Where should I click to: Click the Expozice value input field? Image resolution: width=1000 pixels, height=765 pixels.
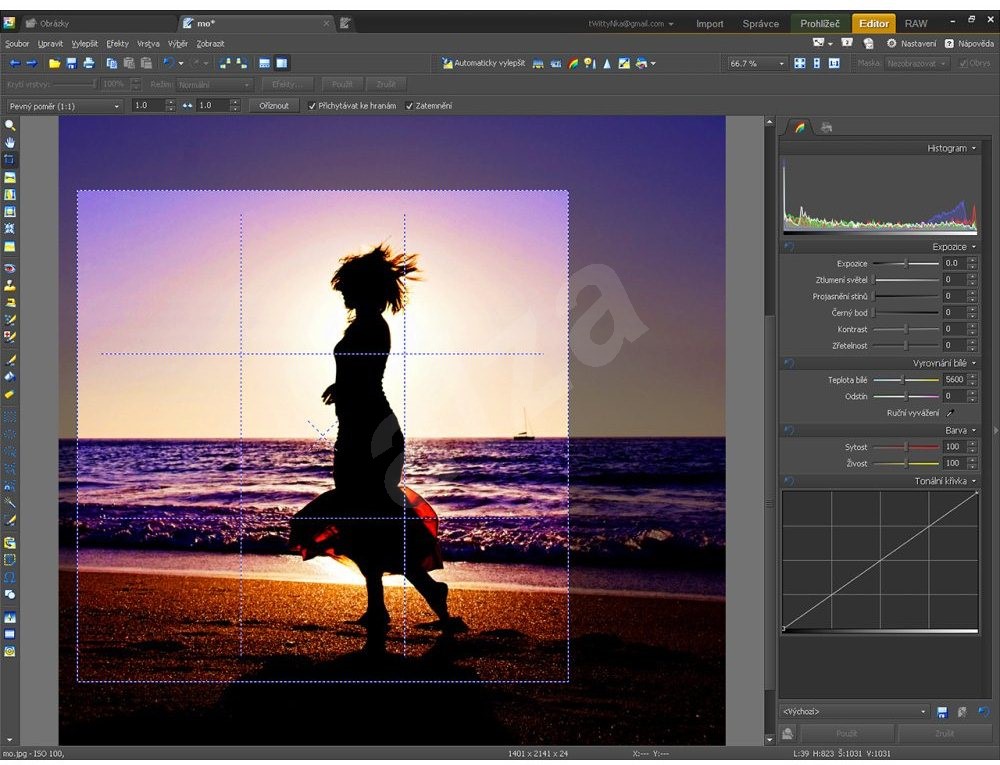click(x=955, y=263)
